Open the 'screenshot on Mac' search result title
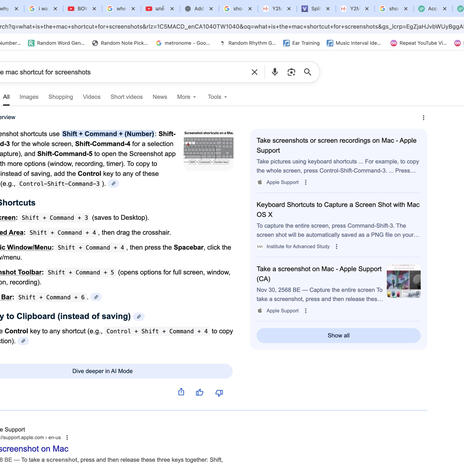Screen dimensions: 464x464 click(34, 449)
